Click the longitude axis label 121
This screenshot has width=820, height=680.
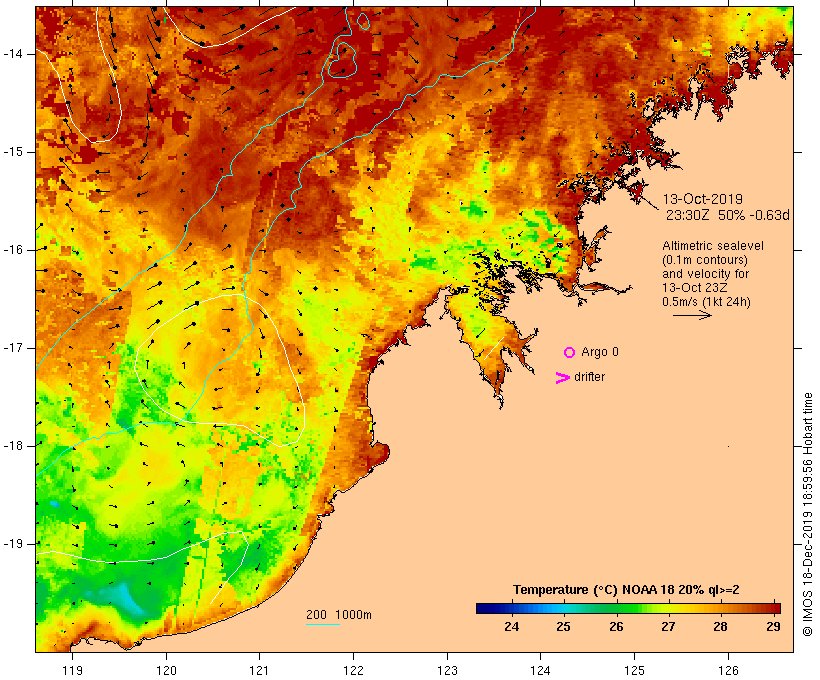click(x=259, y=670)
